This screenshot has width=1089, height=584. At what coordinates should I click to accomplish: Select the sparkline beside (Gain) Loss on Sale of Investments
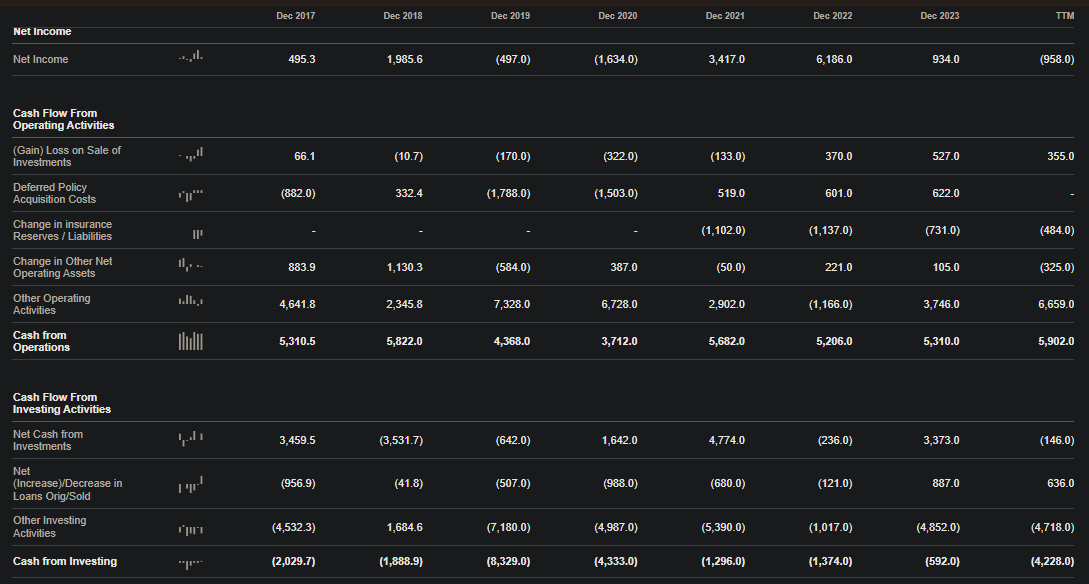coord(192,155)
